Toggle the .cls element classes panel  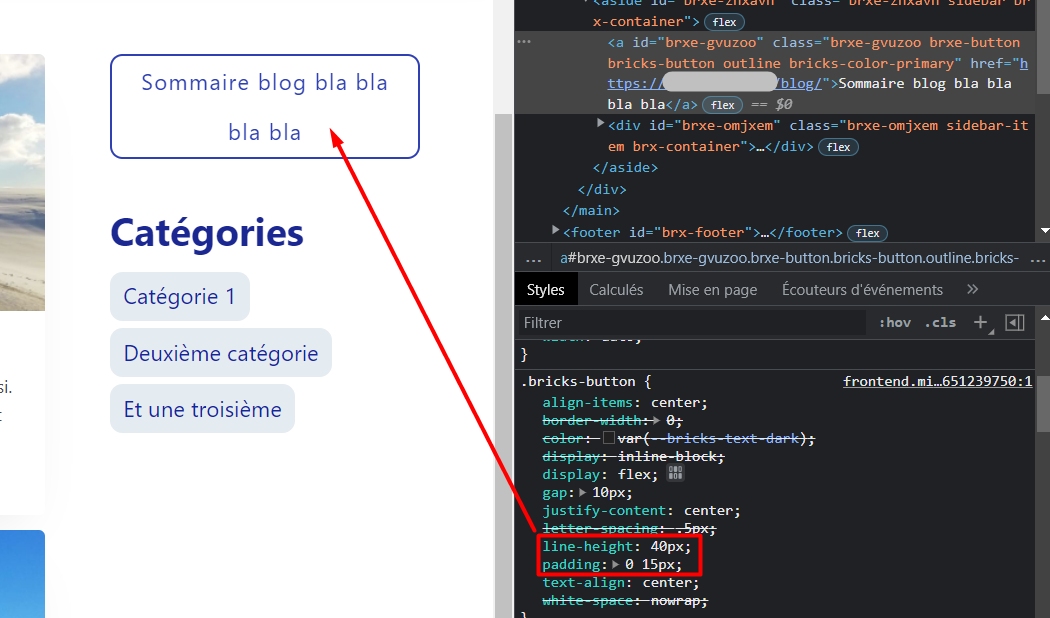click(940, 323)
